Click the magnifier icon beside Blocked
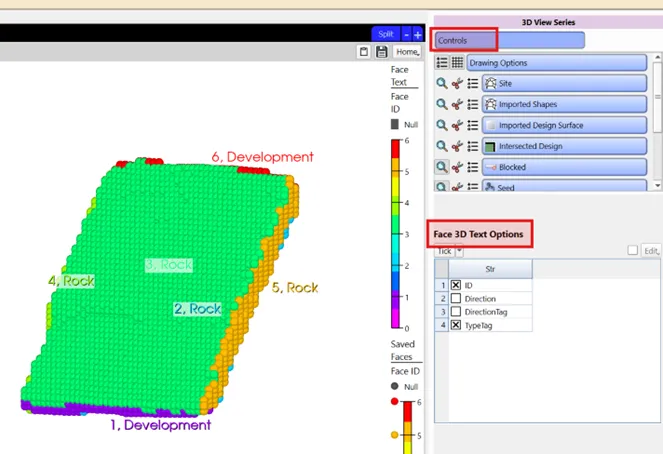663x454 pixels. pos(441,167)
